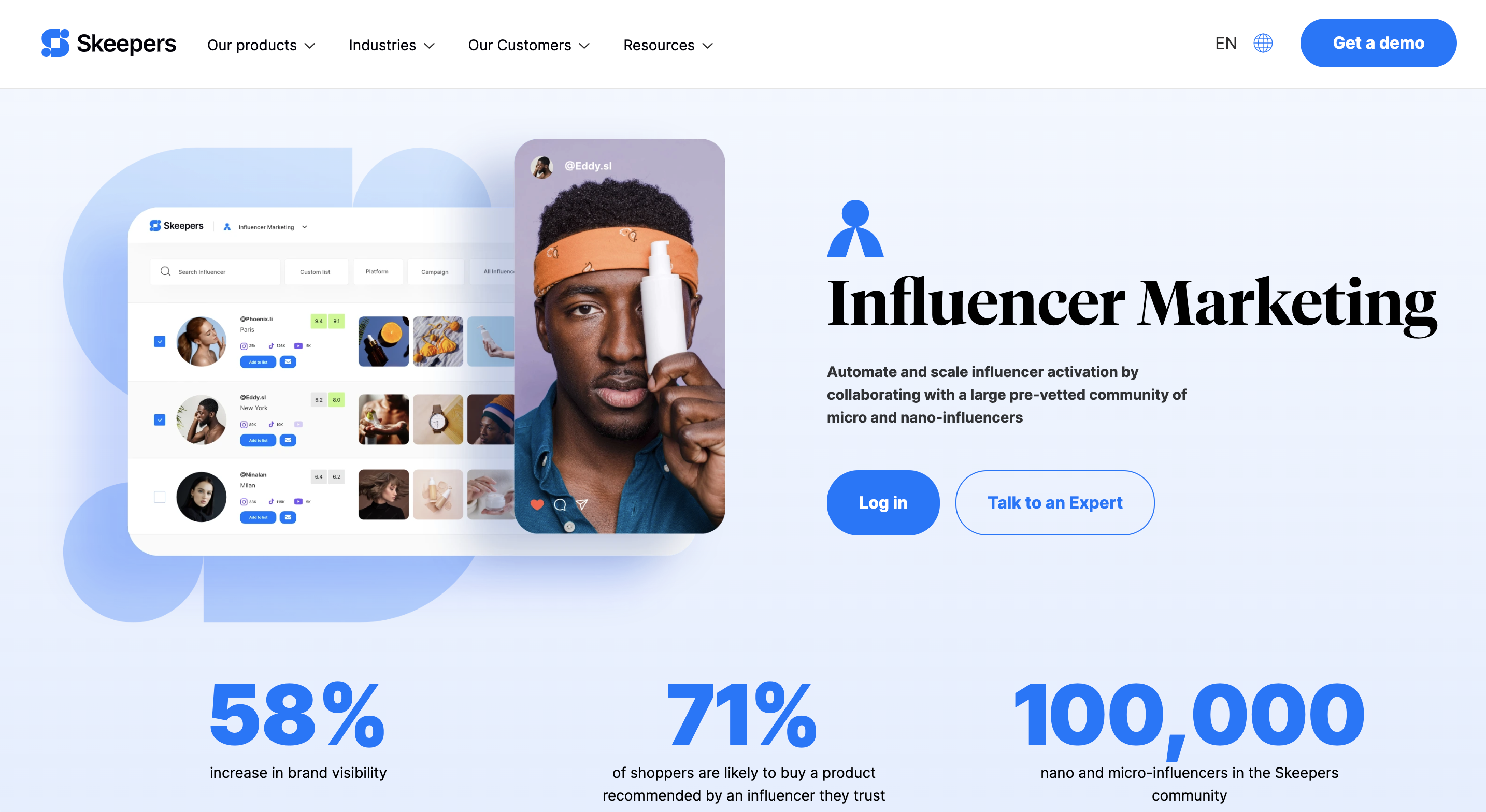This screenshot has height=812, width=1486.
Task: Click the Talk to an Expert button
Action: (1054, 502)
